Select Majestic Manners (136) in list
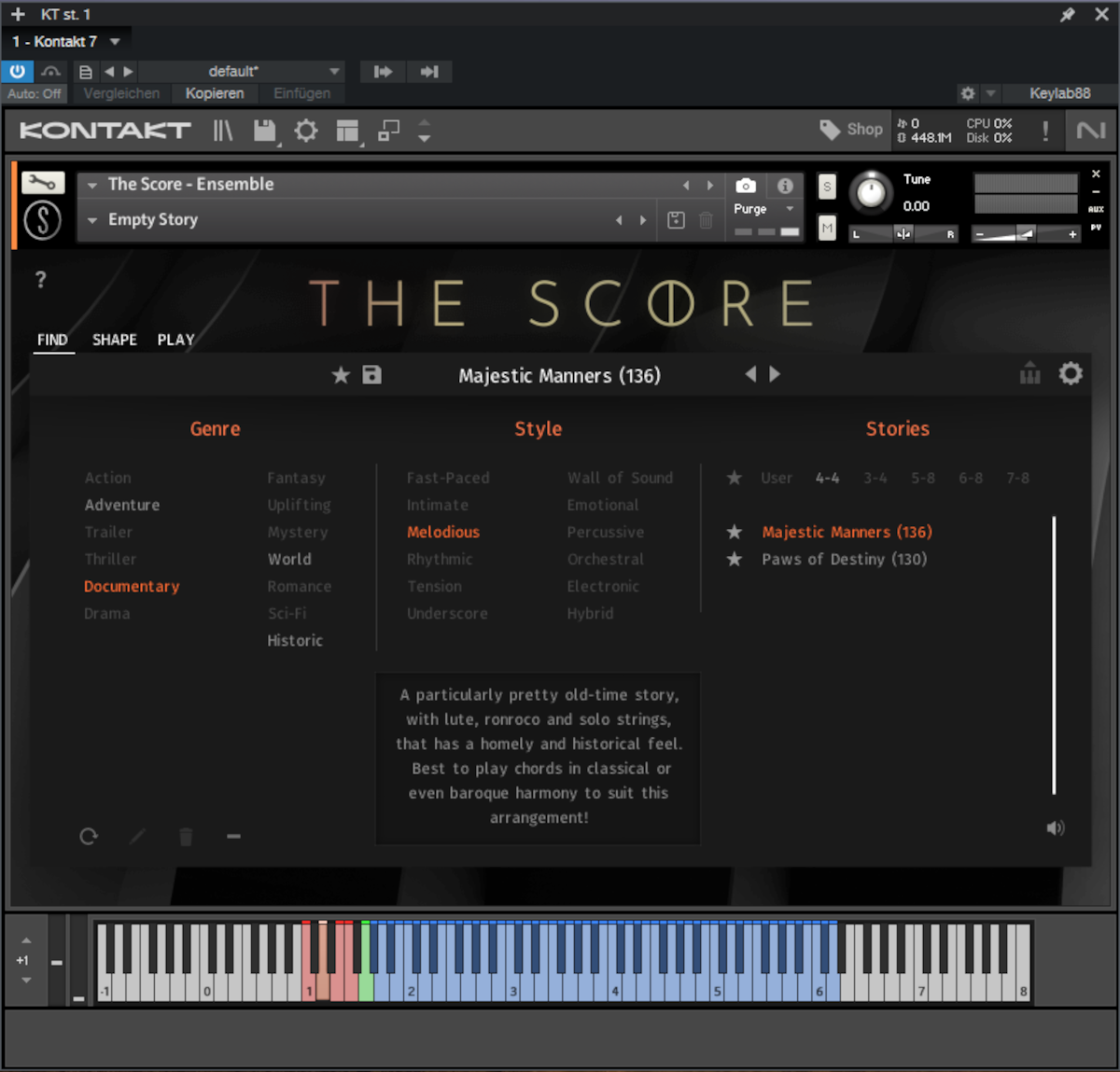 [847, 532]
